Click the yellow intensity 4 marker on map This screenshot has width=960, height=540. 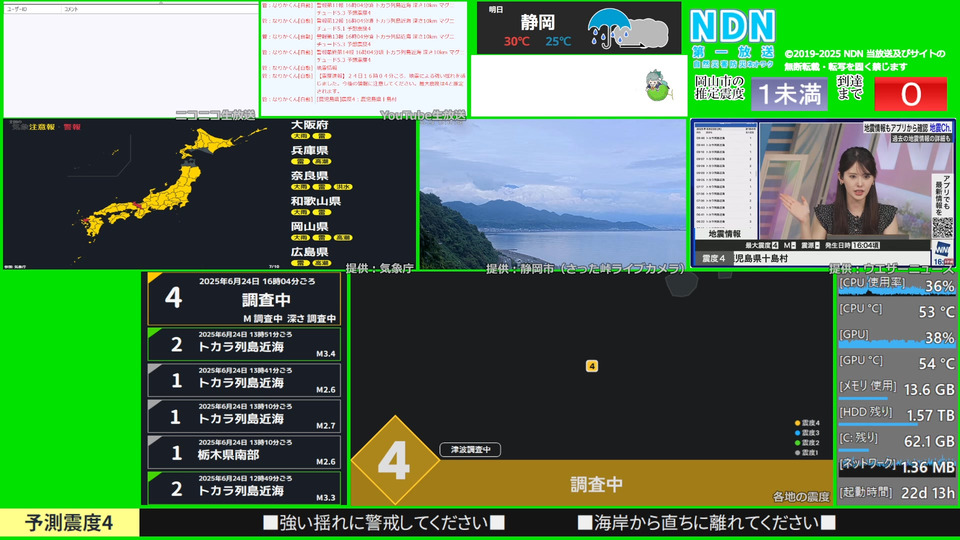pos(591,366)
